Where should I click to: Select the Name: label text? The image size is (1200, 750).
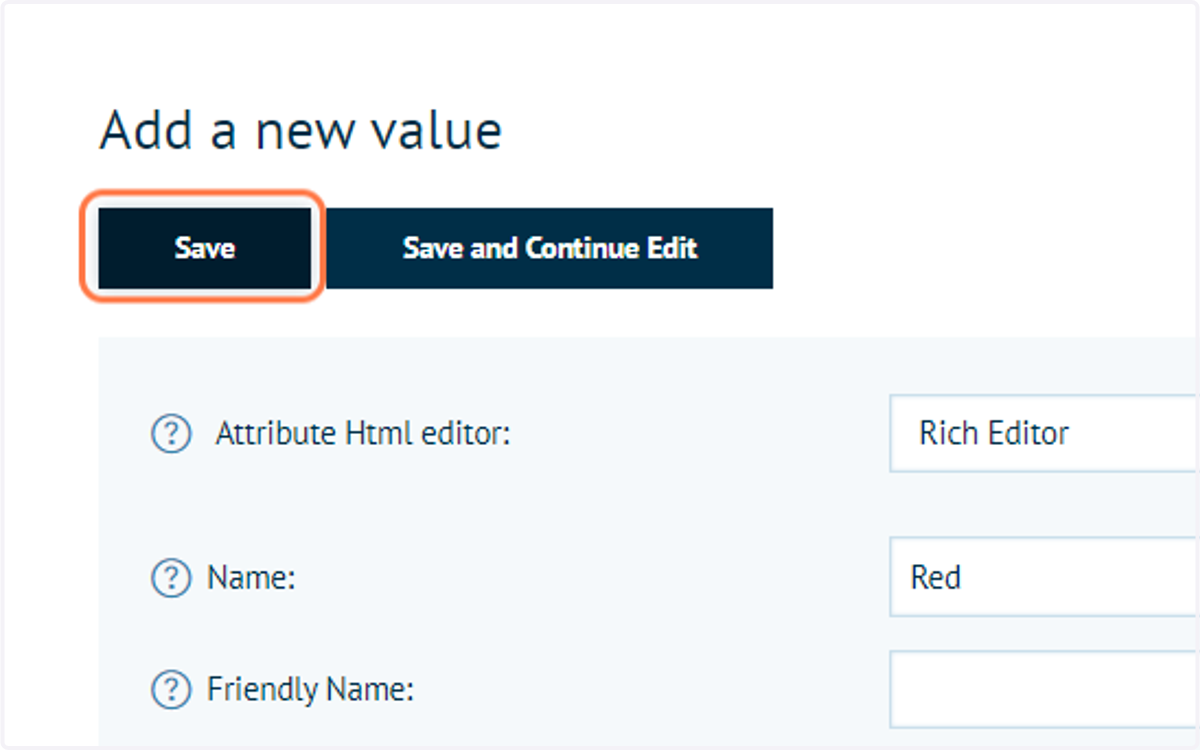tap(251, 578)
